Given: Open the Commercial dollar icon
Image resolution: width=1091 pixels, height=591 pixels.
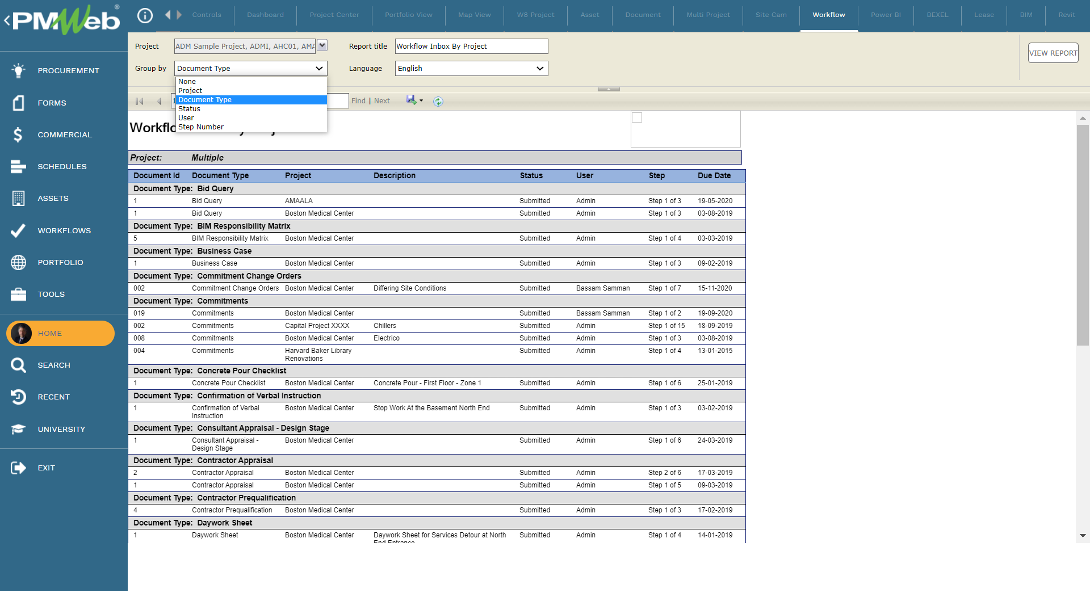Looking at the screenshot, I should [19, 134].
